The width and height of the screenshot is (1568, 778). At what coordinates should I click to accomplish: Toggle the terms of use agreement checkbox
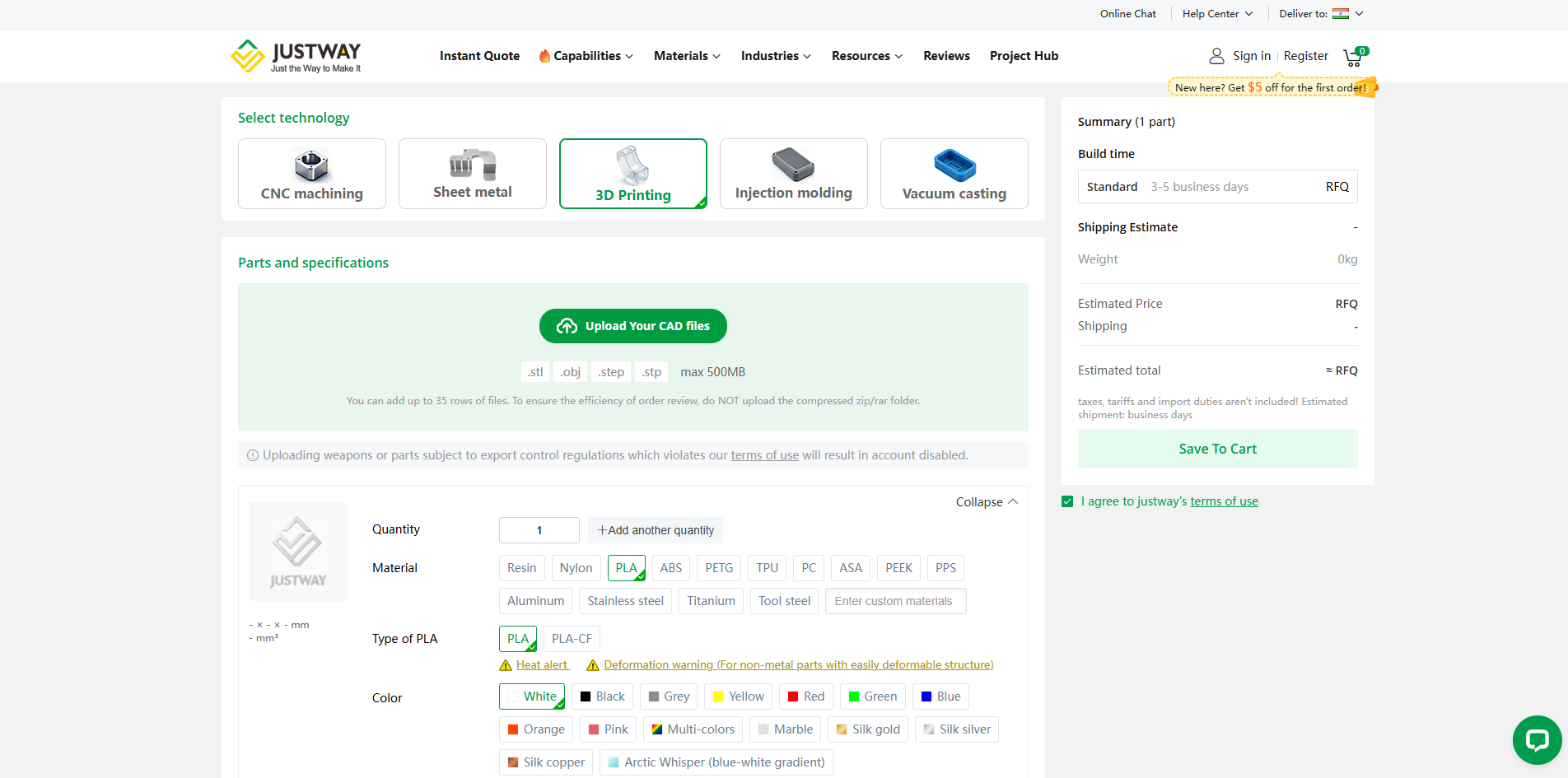coord(1067,501)
